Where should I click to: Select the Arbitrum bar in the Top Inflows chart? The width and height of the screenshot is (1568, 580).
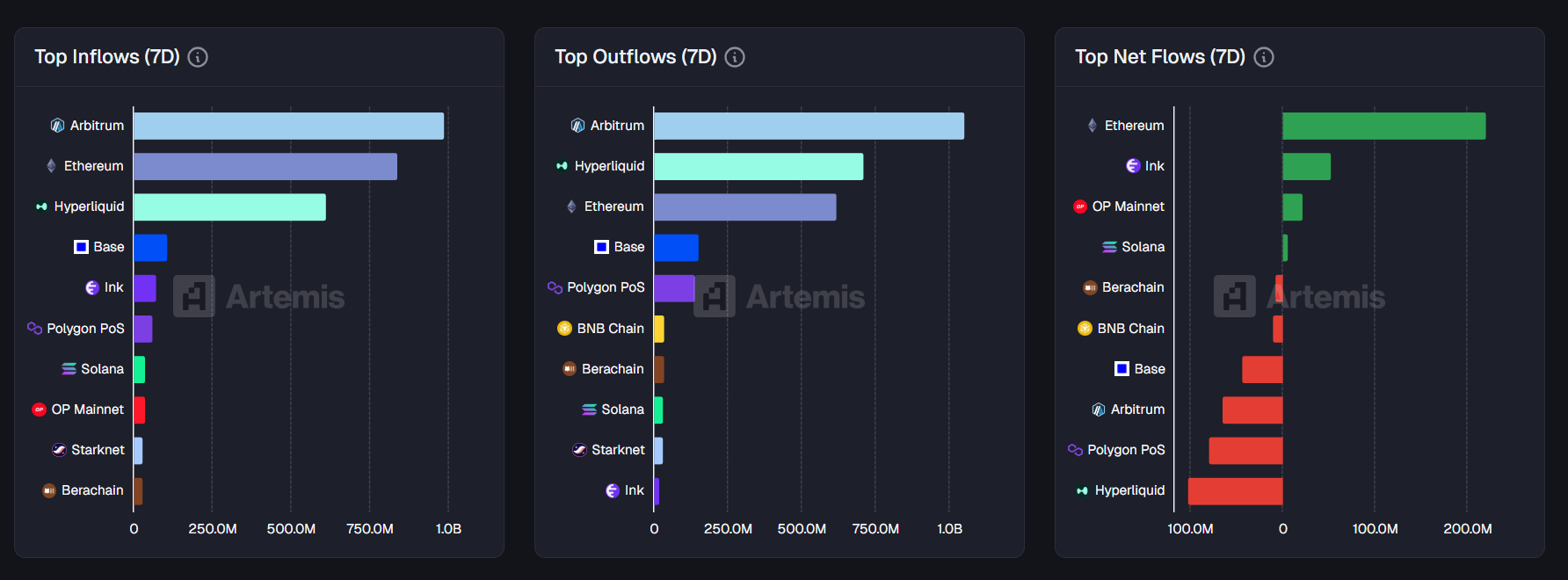[x=288, y=126]
